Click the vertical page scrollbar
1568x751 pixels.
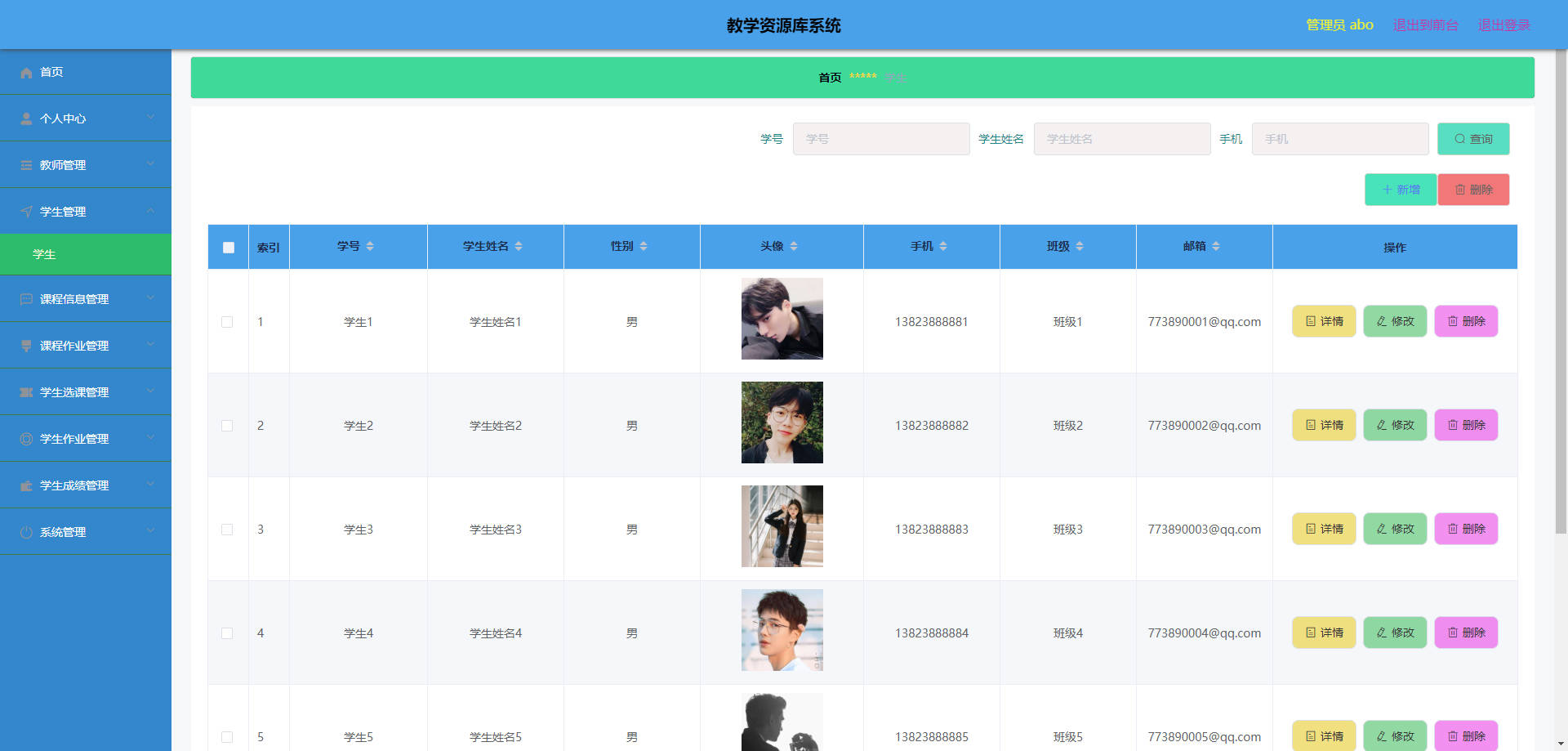[1561, 291]
